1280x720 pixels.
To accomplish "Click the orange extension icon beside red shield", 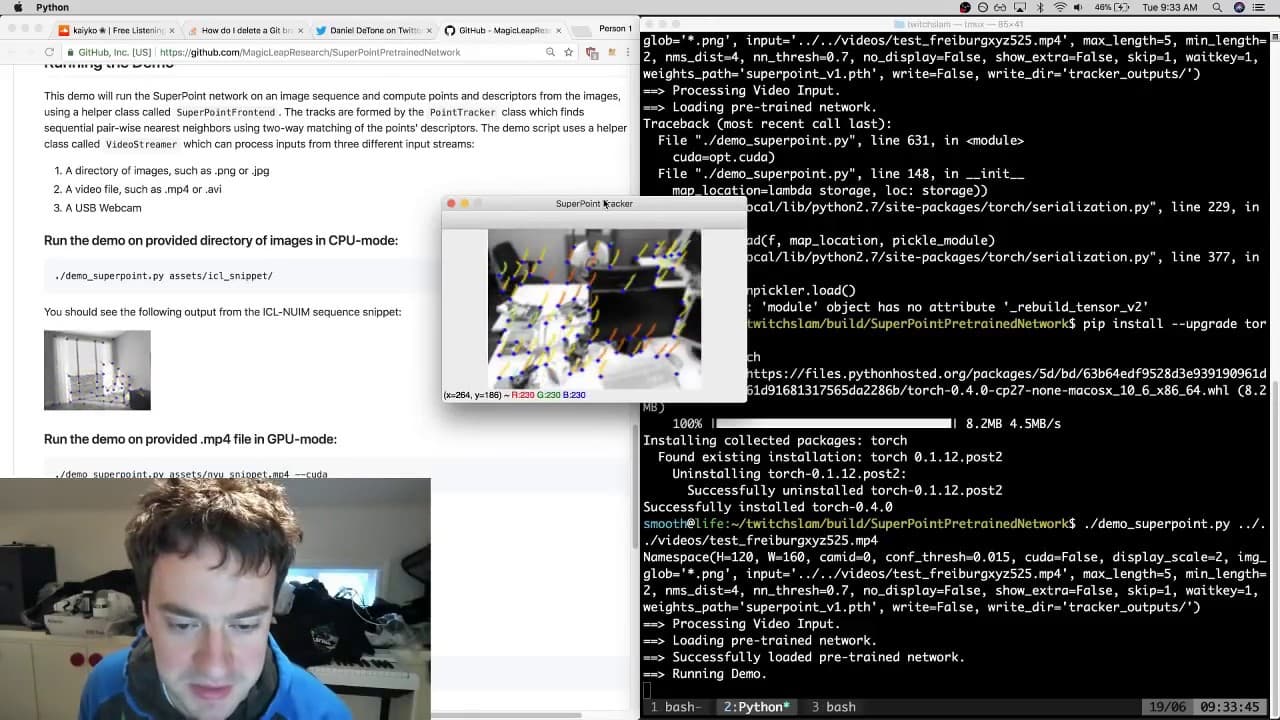I will 610,52.
